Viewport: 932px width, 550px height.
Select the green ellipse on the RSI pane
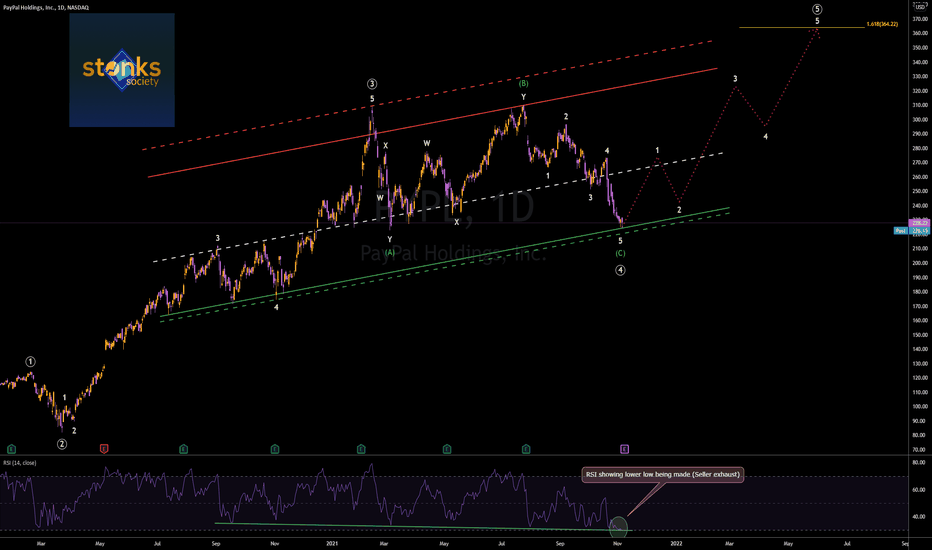(x=619, y=526)
